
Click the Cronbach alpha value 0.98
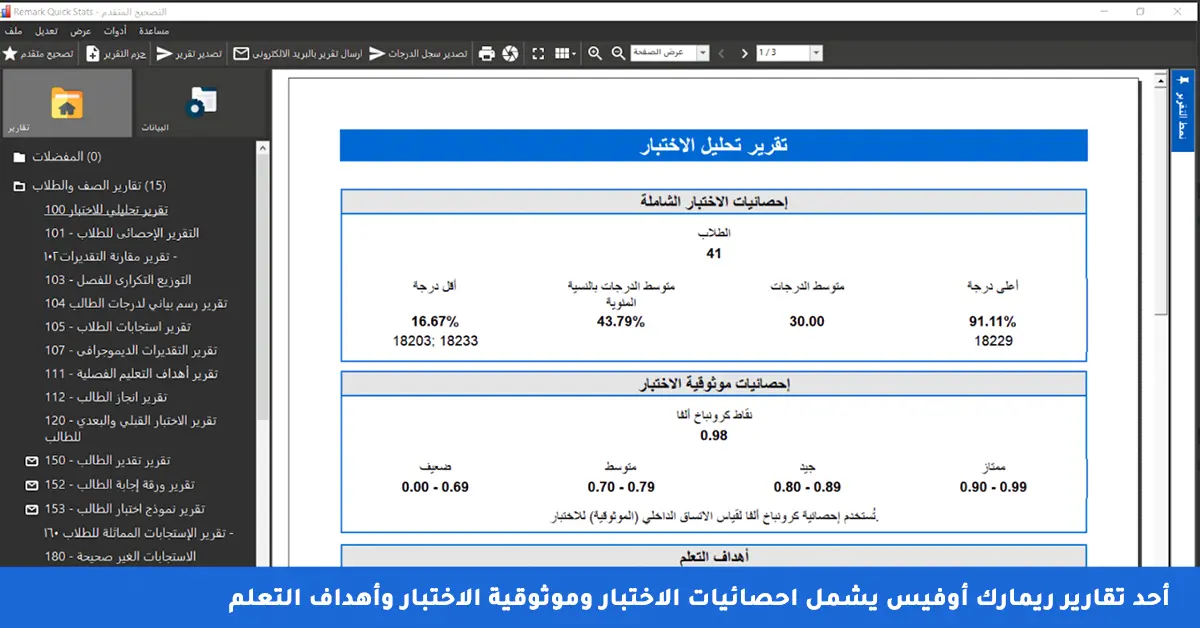tap(714, 435)
